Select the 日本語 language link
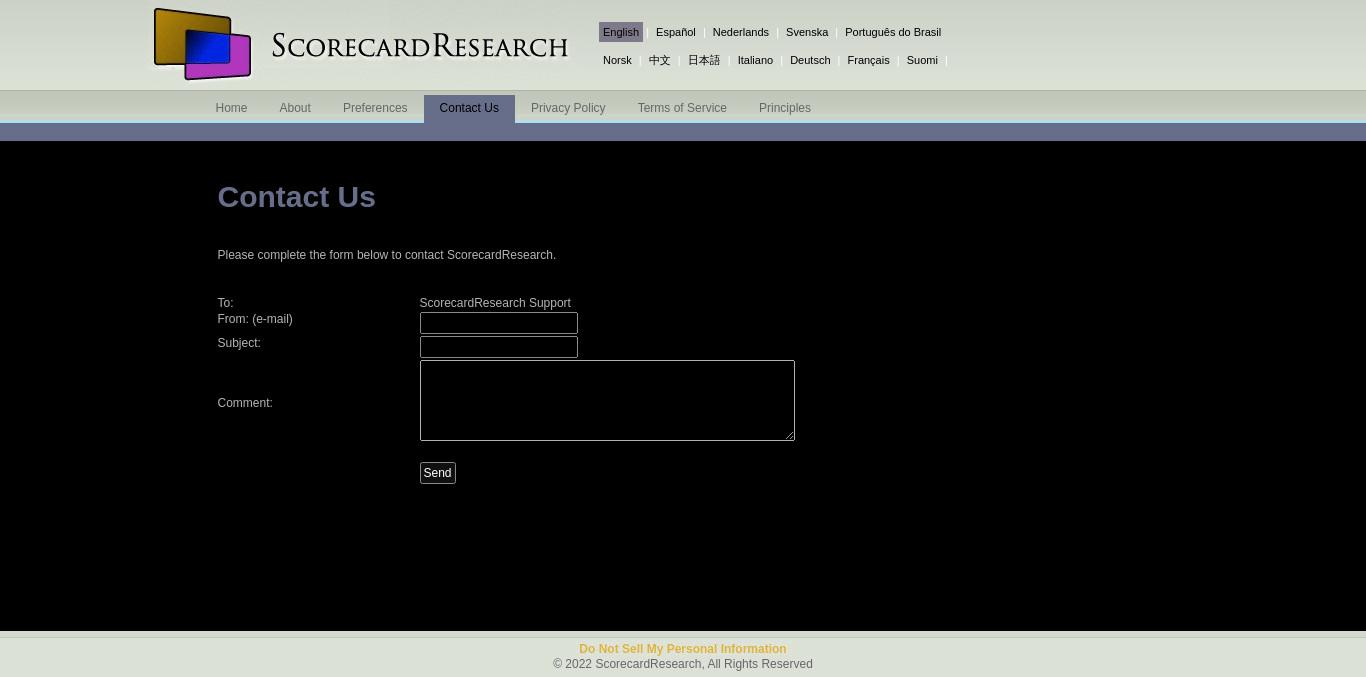Screen dimensions: 1366x677 704,60
